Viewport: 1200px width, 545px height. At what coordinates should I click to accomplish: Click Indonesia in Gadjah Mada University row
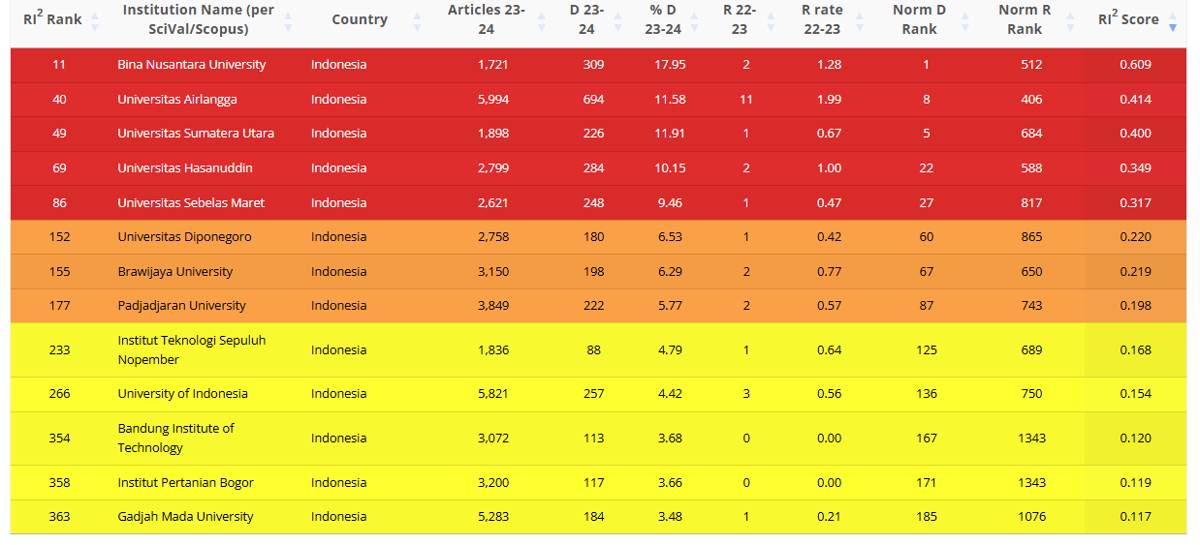coord(339,516)
